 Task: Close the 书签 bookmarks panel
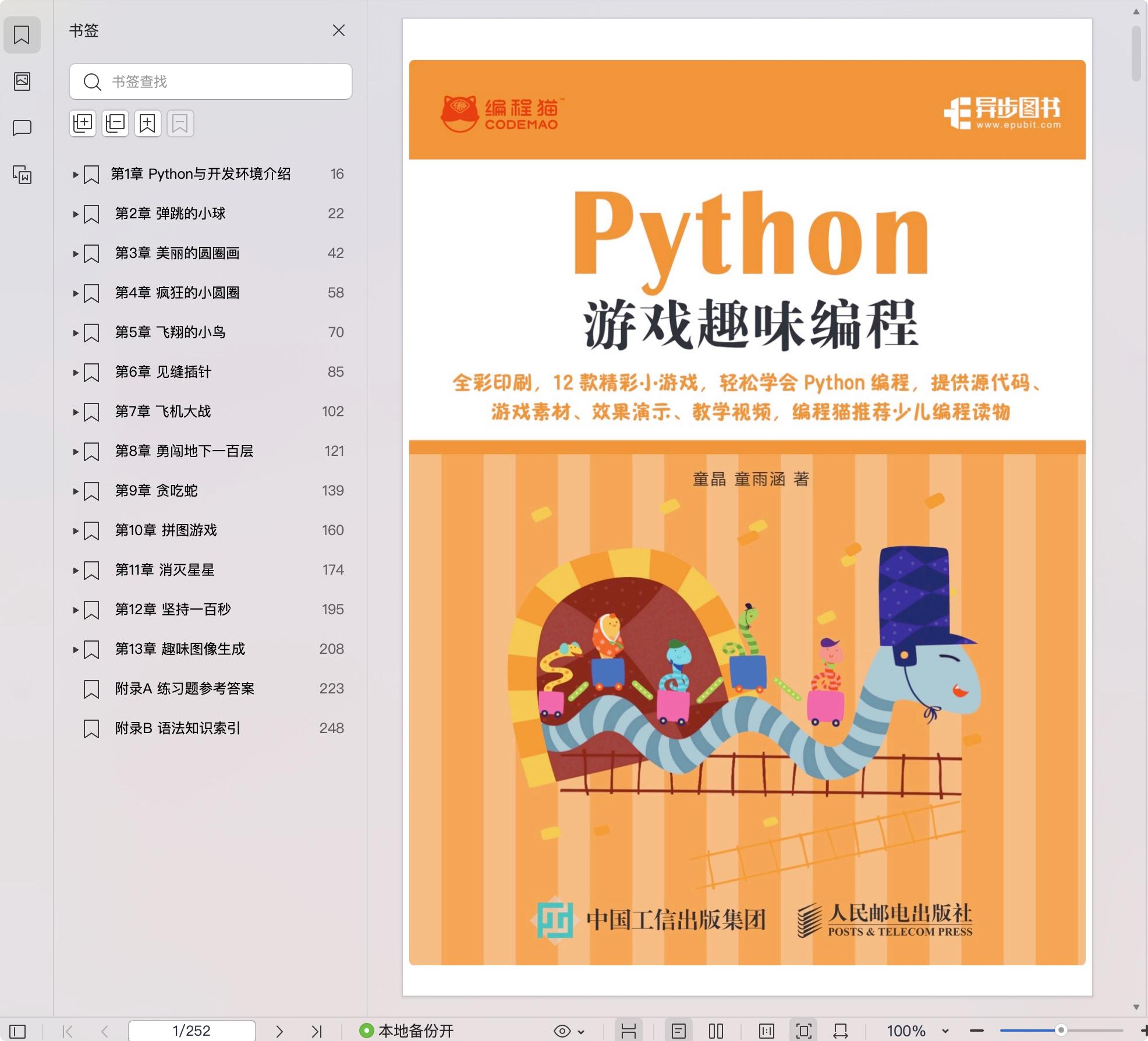[339, 30]
